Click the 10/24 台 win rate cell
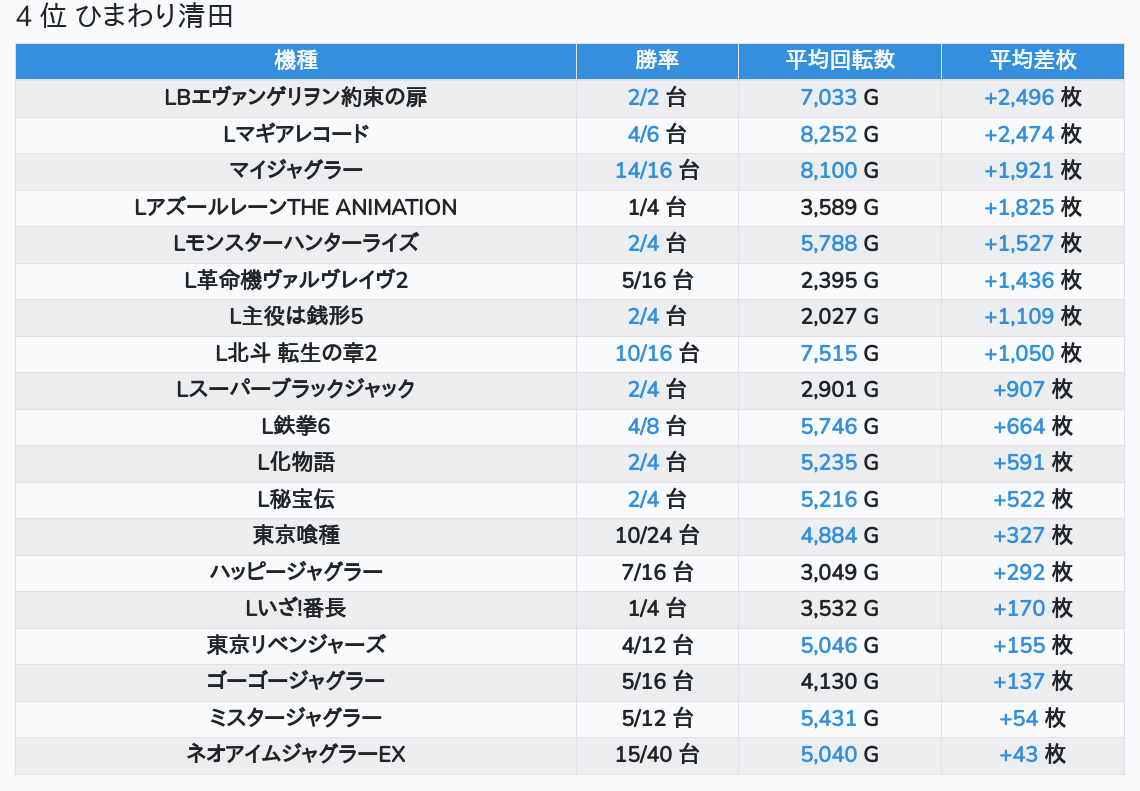Viewport: 1140px width, 791px height. pyautogui.click(x=657, y=535)
